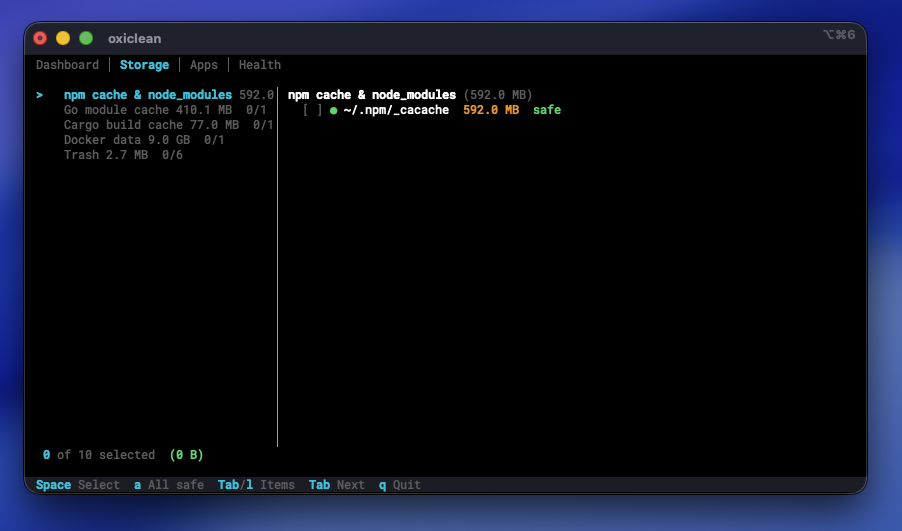Click the ⌥⌘6 shortcut indicator in title bar
The height and width of the screenshot is (531, 902).
(x=839, y=35)
